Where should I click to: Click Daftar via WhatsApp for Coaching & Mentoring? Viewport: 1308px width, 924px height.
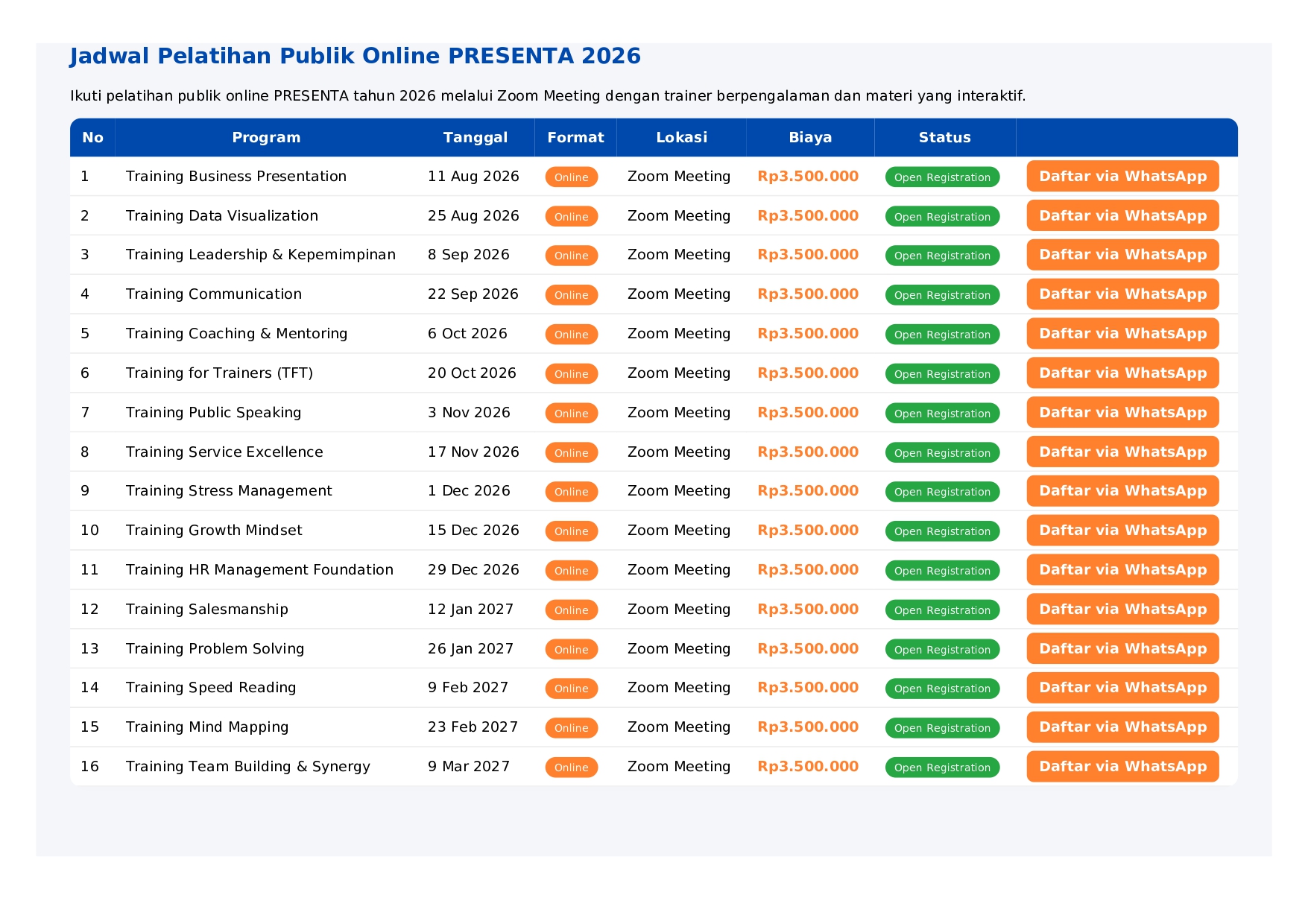(1122, 334)
